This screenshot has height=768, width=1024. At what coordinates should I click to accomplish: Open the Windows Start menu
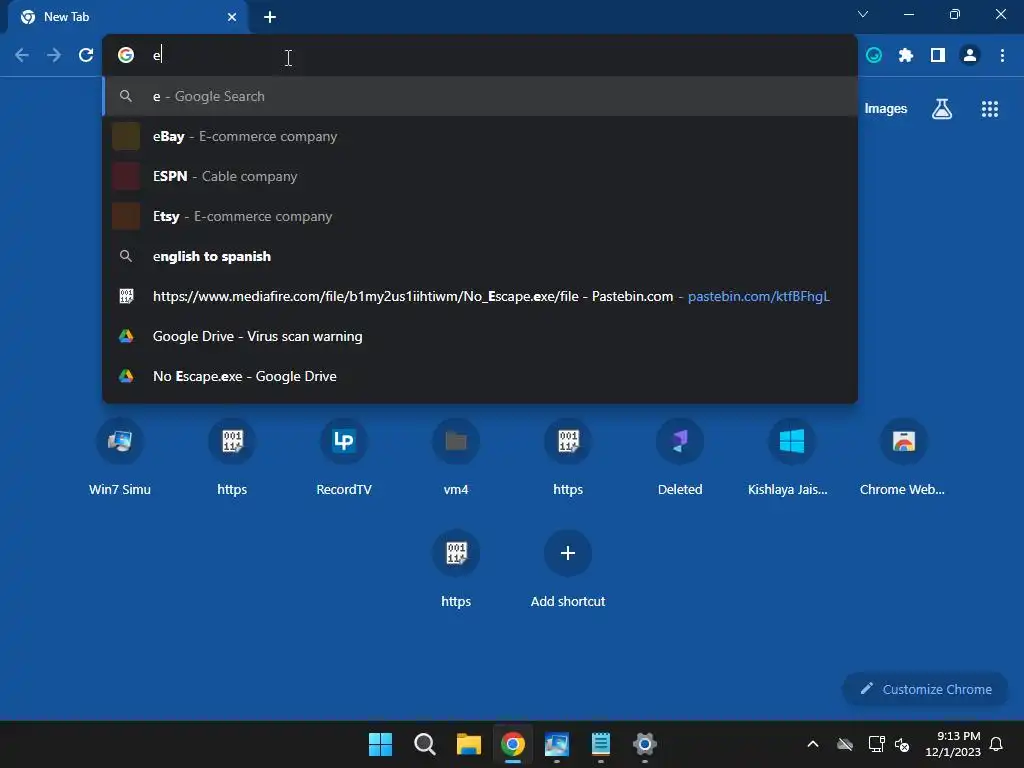(x=380, y=744)
